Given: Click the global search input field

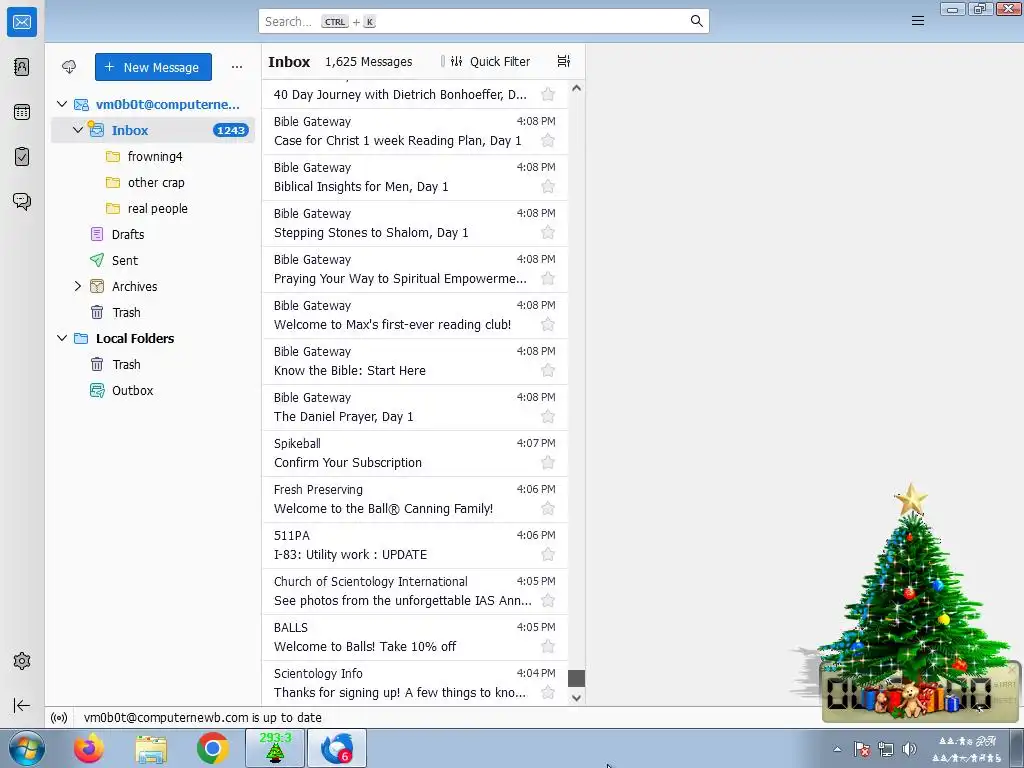Looking at the screenshot, I should (484, 22).
